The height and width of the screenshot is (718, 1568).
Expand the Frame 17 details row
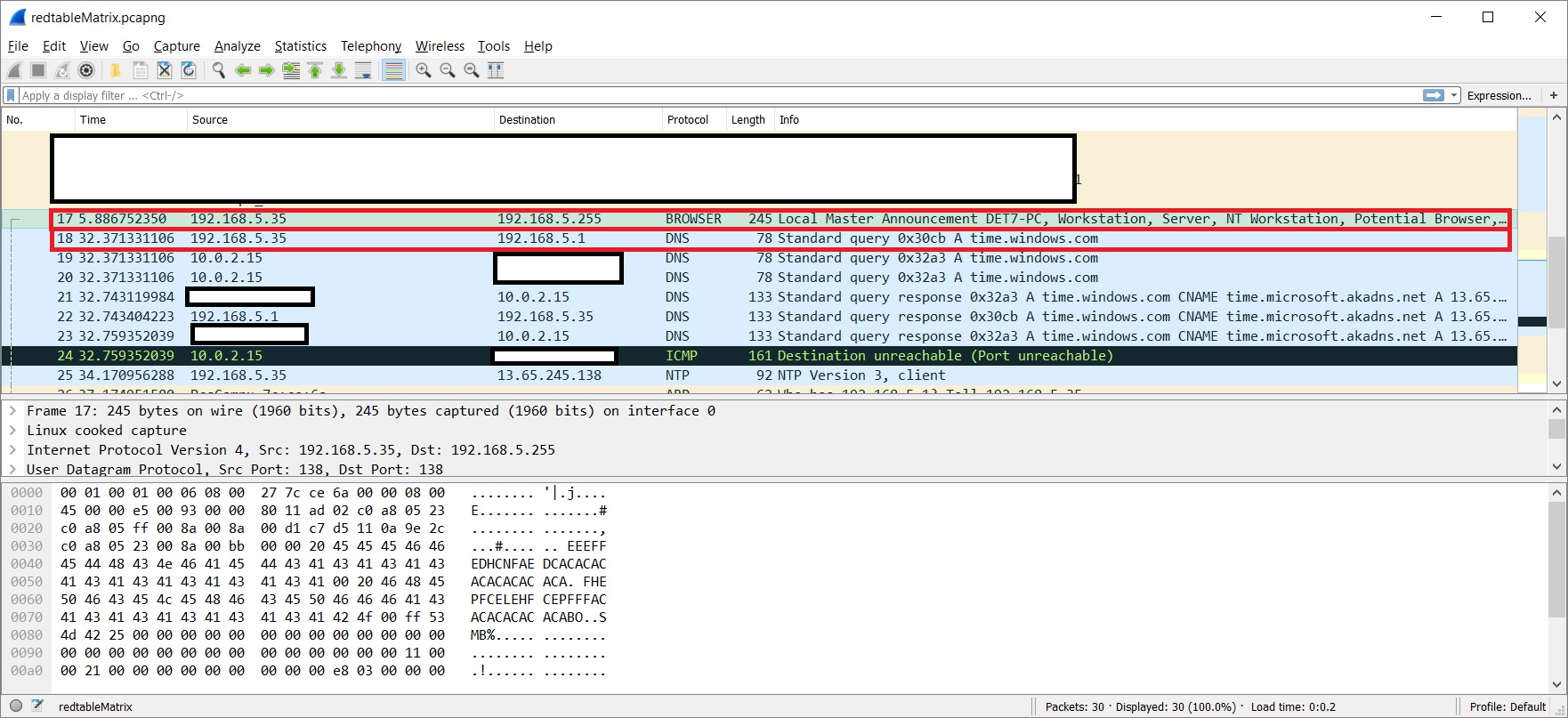[12, 411]
